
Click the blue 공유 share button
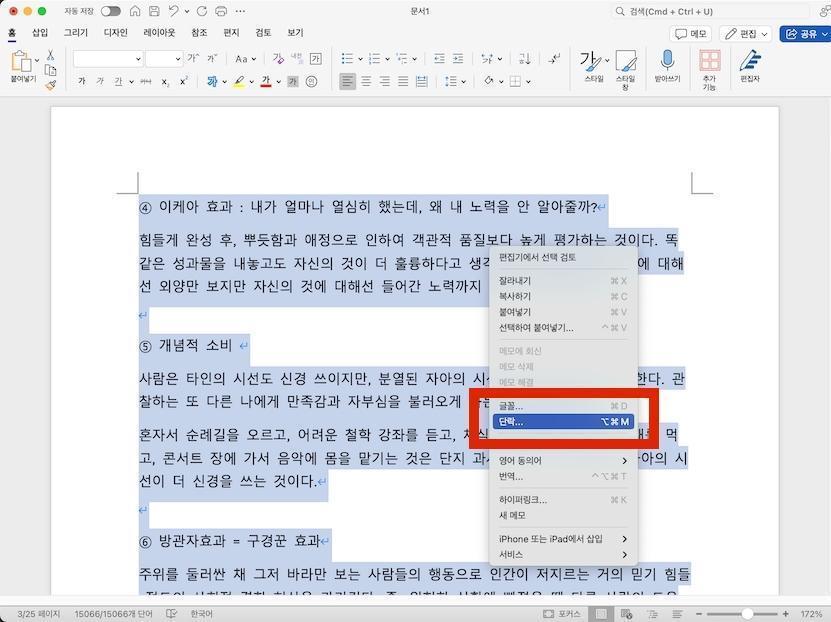coord(805,34)
